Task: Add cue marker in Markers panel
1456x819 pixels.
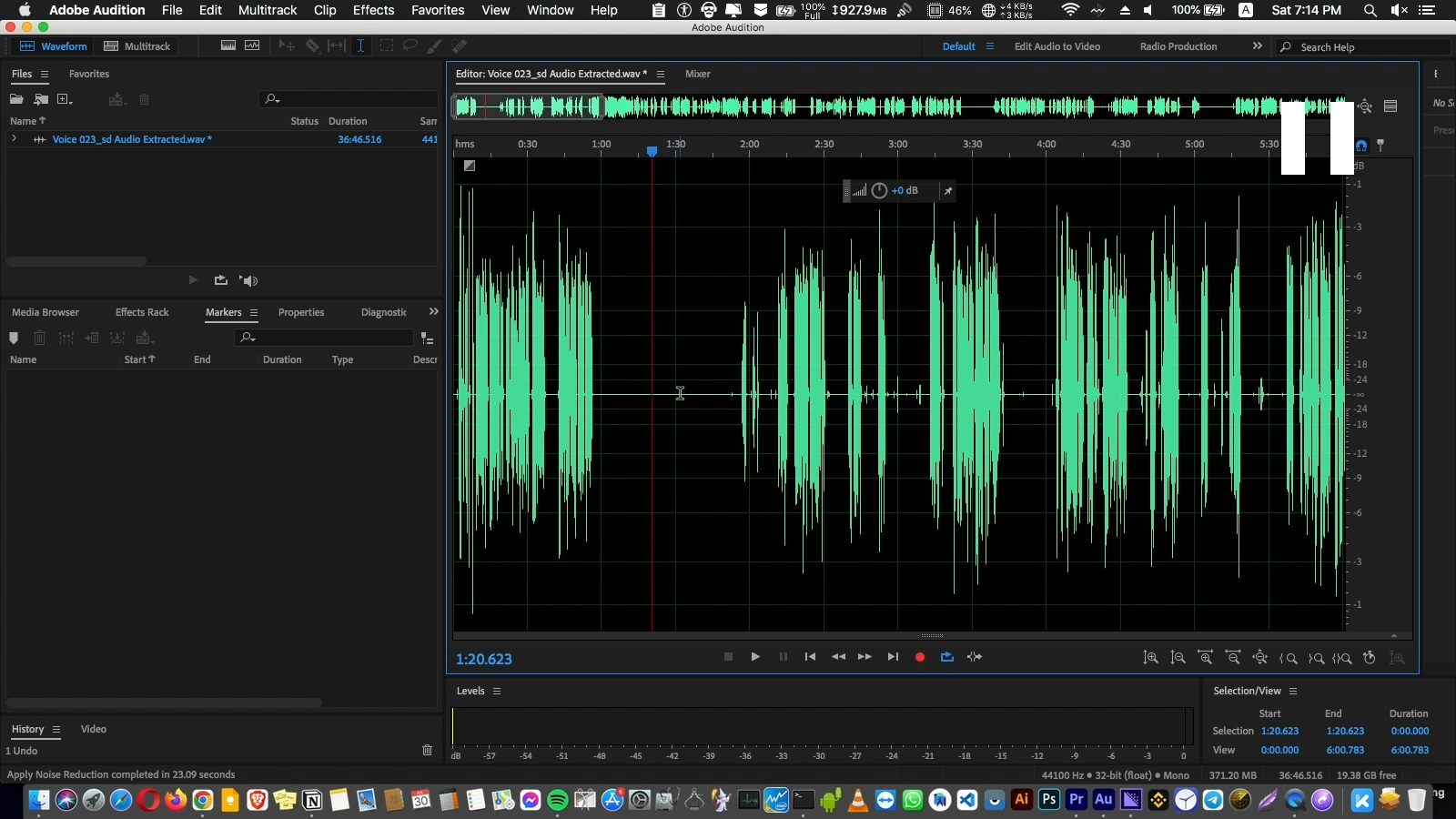Action: pos(14,338)
